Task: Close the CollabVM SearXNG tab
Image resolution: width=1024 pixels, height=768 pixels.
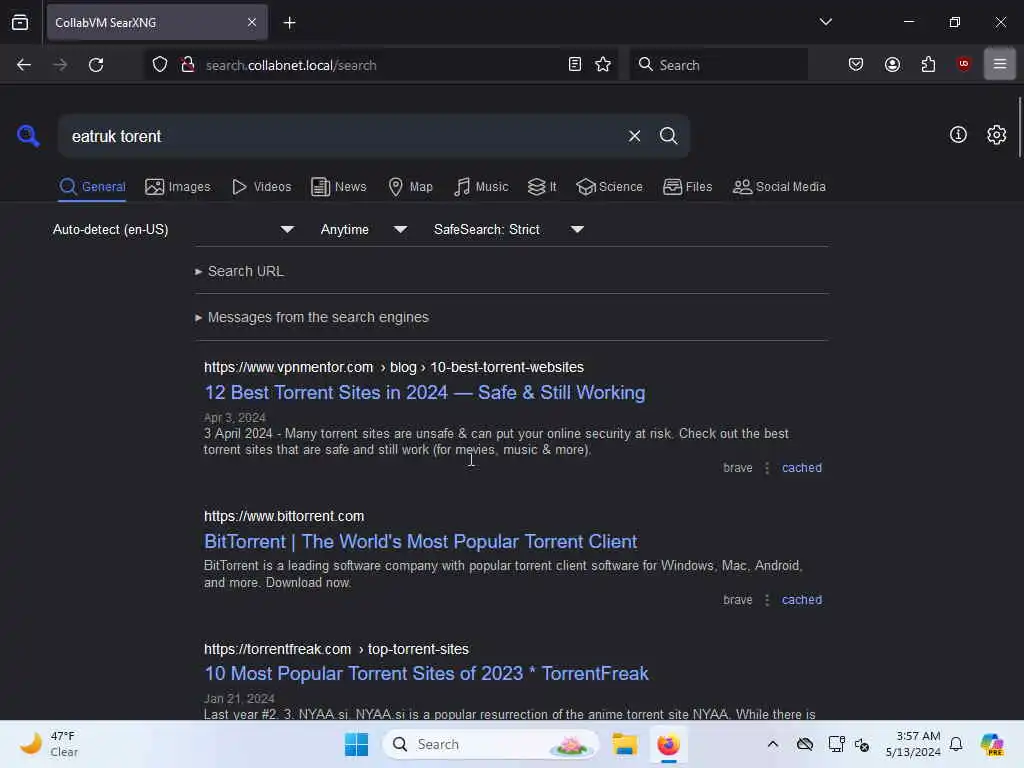Action: tap(252, 22)
